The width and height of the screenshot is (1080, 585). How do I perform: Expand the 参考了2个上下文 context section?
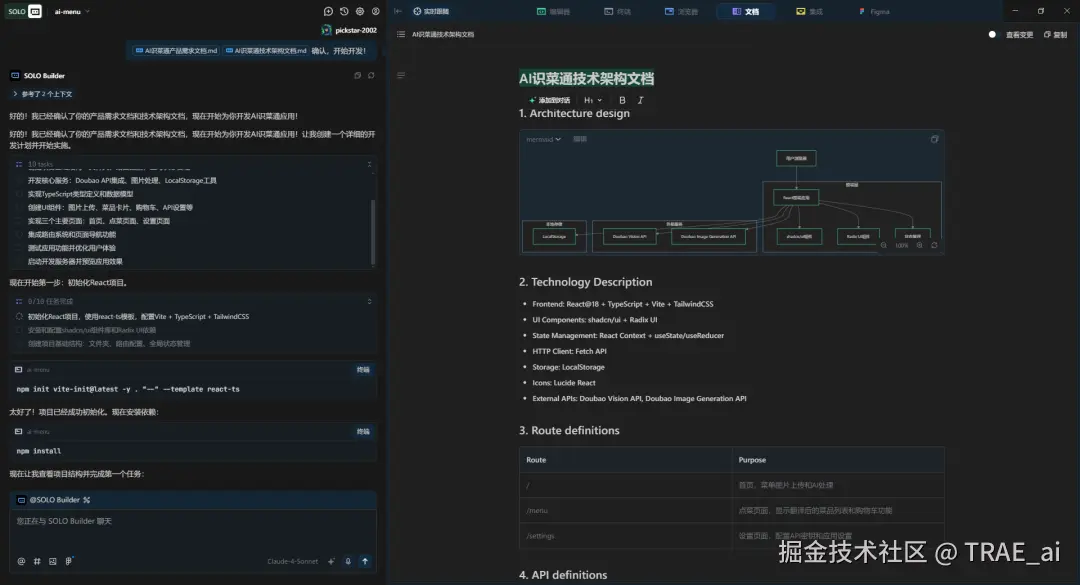(x=42, y=94)
